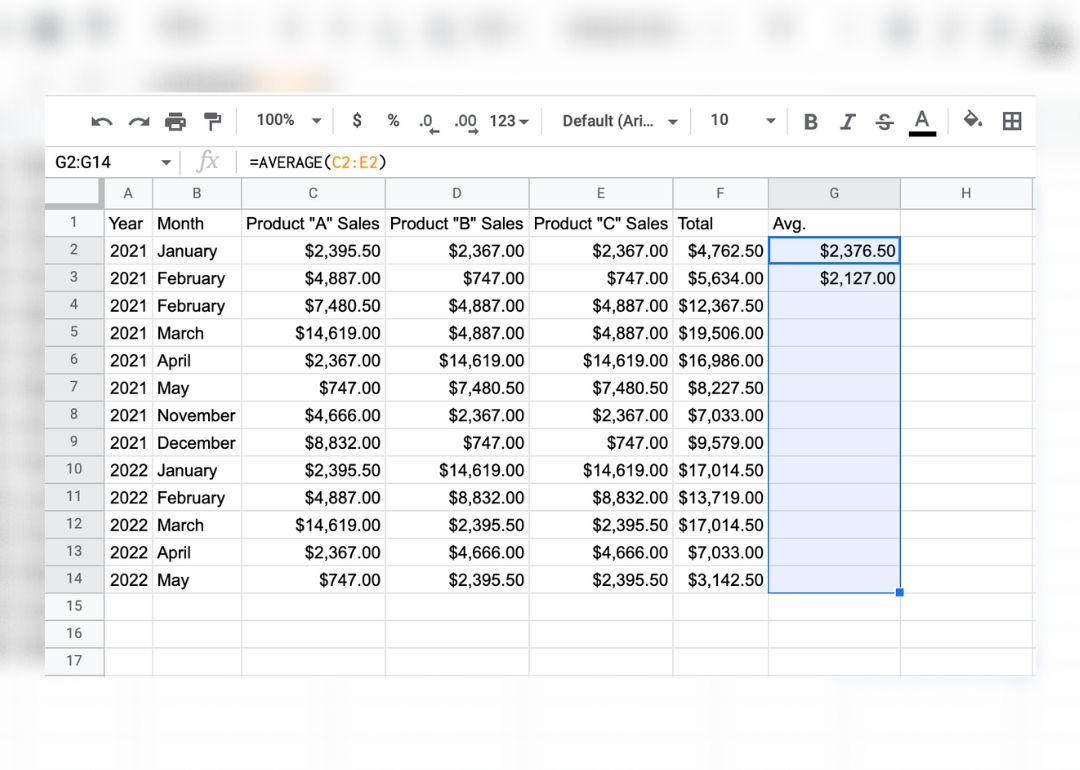Screen dimensions: 1080x770
Task: Click the Redo arrow icon
Action: click(x=139, y=122)
